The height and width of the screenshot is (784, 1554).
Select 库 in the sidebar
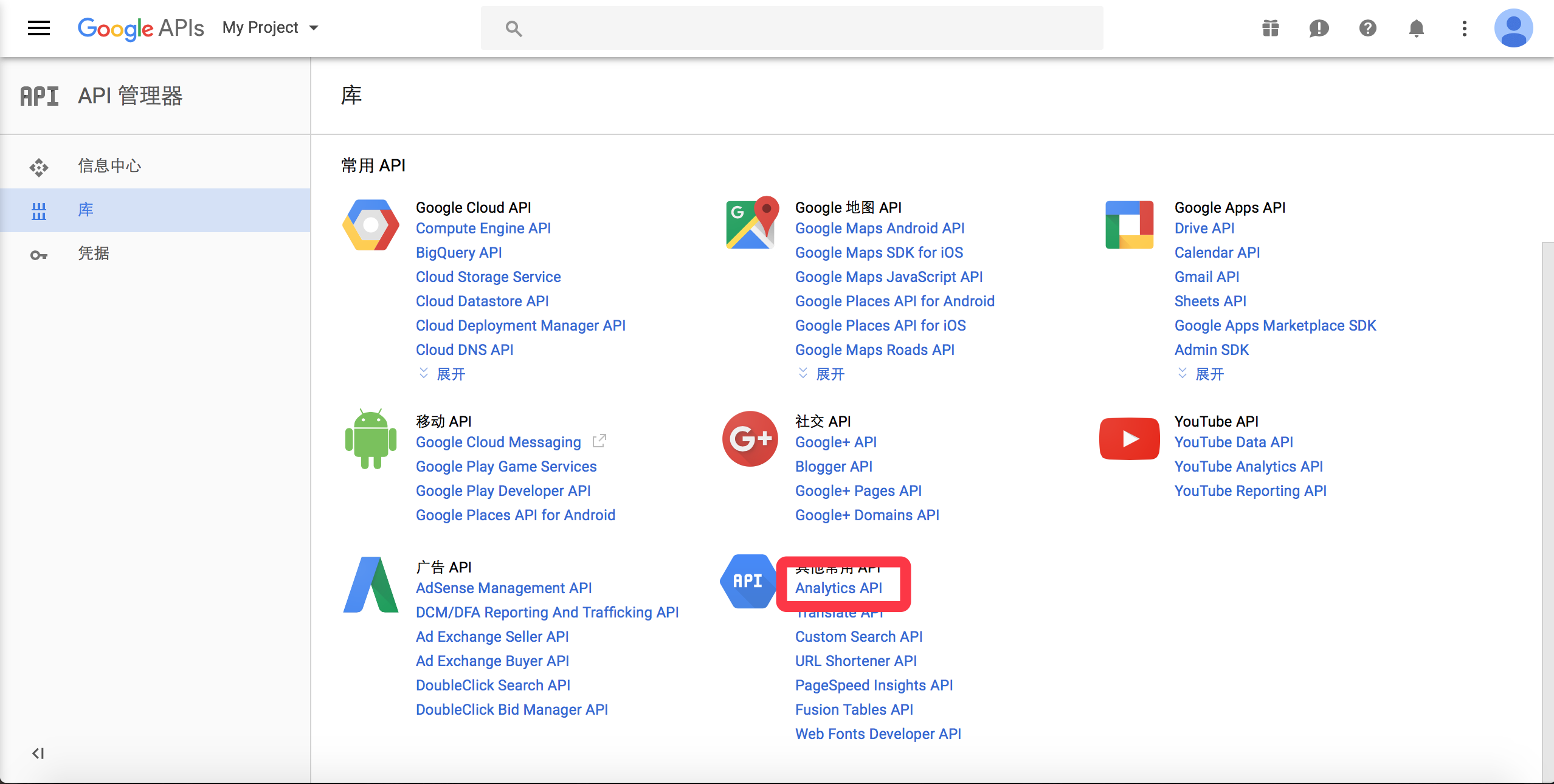[155, 210]
